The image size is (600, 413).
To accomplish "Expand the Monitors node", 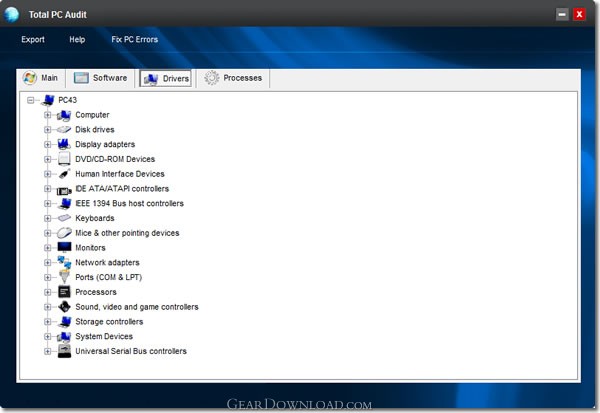I will click(x=47, y=248).
